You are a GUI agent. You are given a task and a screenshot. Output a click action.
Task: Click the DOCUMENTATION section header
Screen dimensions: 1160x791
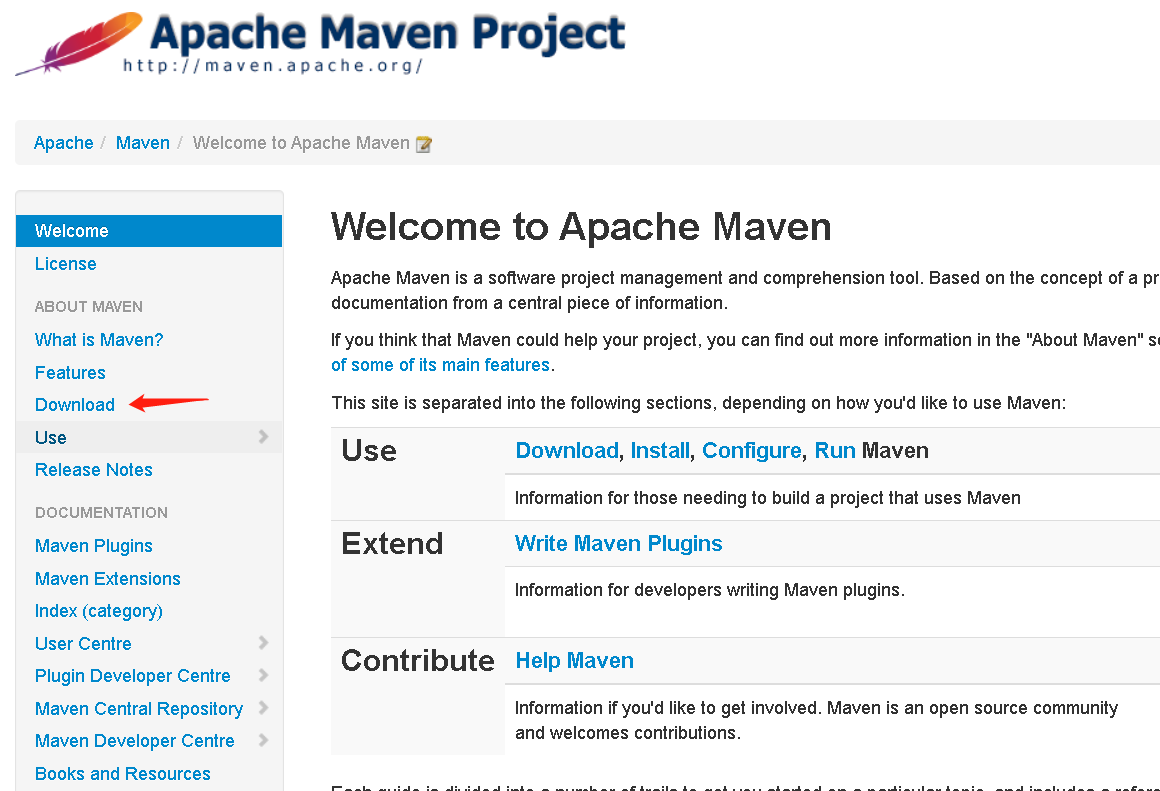tap(101, 512)
